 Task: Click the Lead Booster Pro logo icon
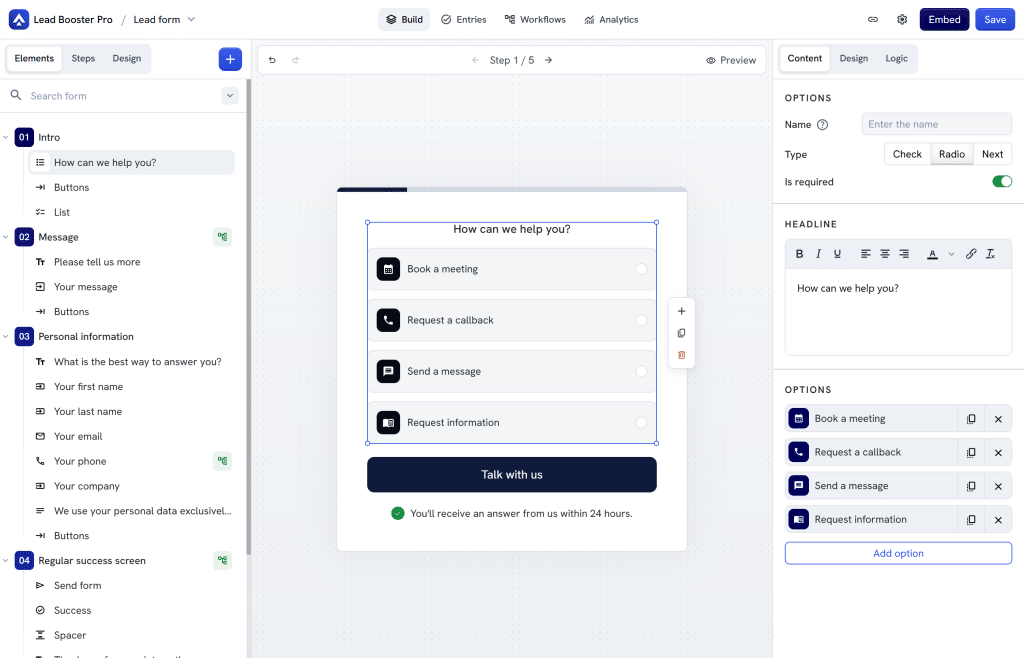[19, 20]
